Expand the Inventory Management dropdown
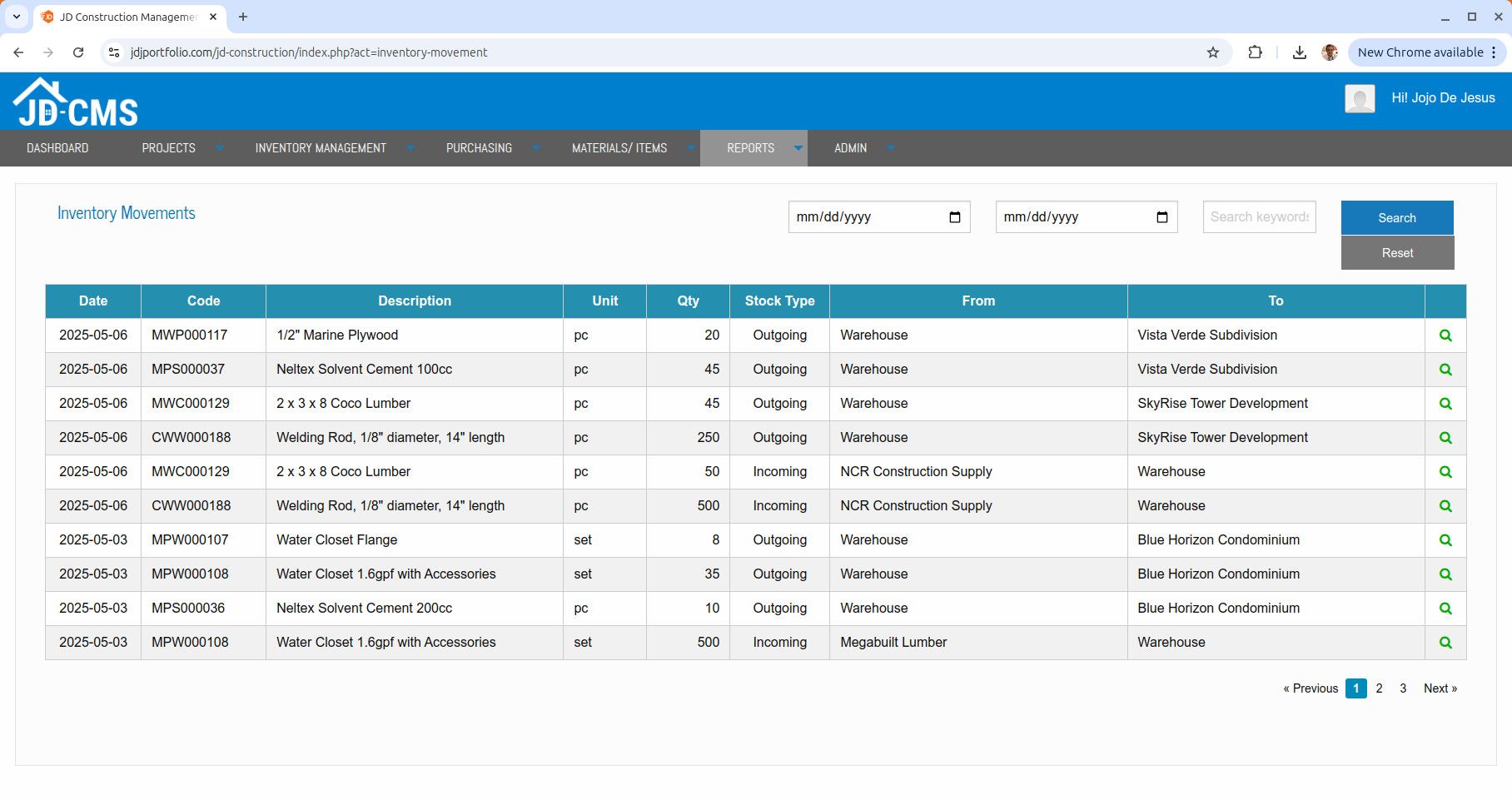The height and width of the screenshot is (800, 1512). pyautogui.click(x=410, y=148)
